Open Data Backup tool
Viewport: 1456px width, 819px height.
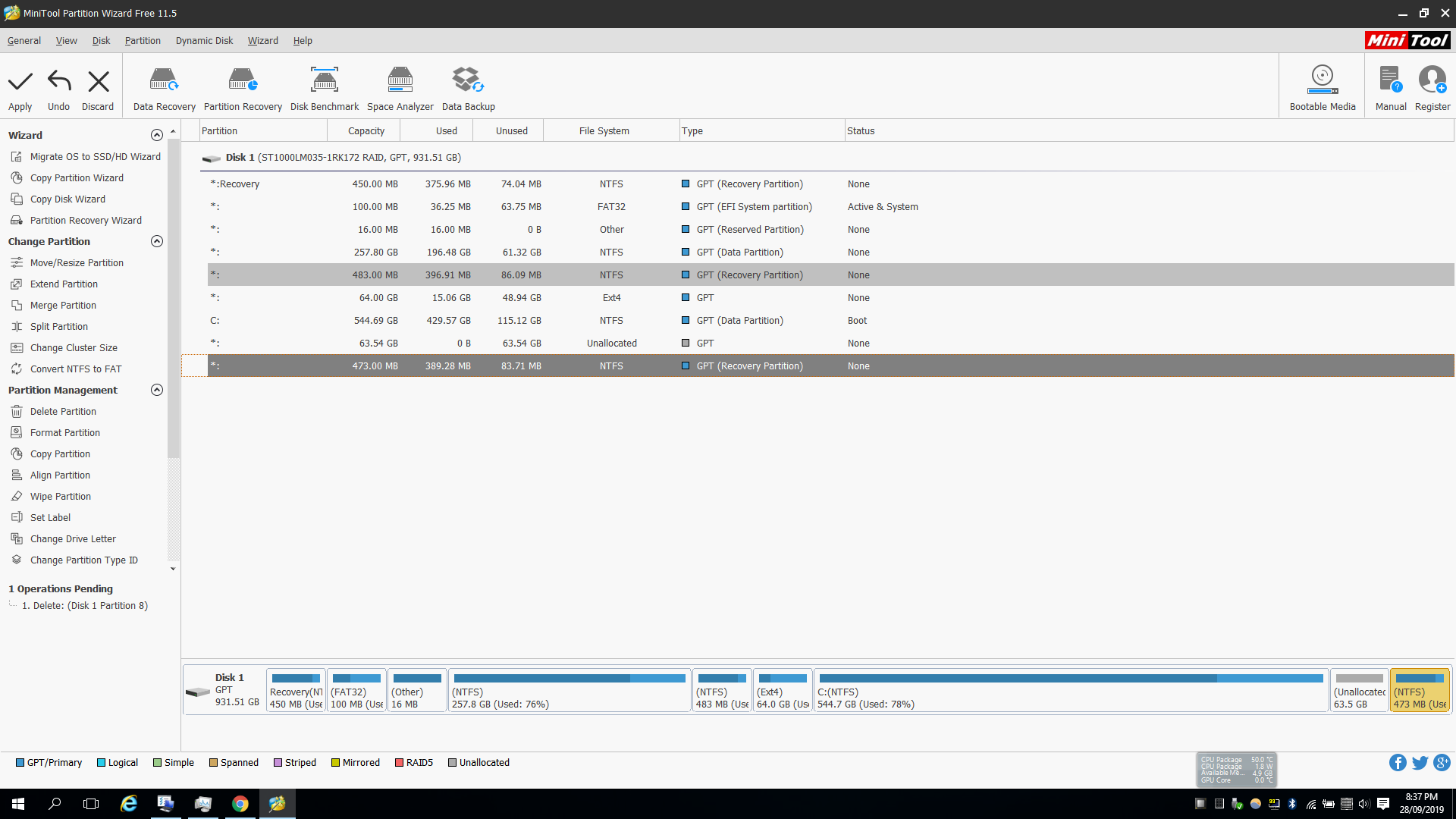(469, 89)
